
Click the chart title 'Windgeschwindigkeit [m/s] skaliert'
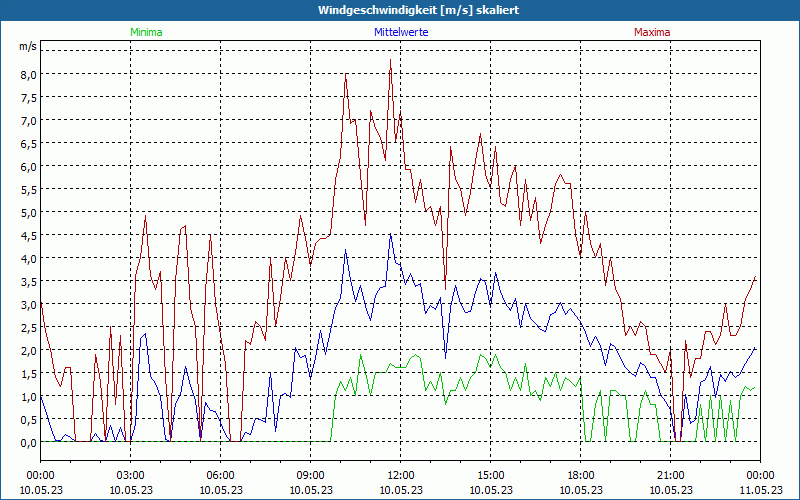tap(418, 10)
